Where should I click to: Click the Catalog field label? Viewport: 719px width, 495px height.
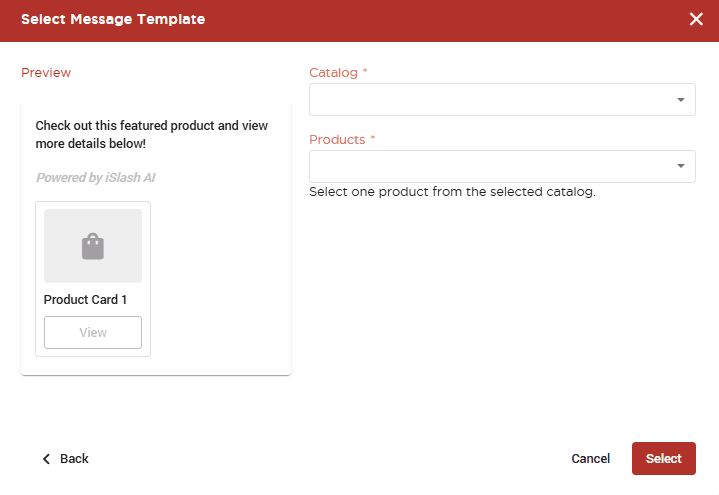333,72
